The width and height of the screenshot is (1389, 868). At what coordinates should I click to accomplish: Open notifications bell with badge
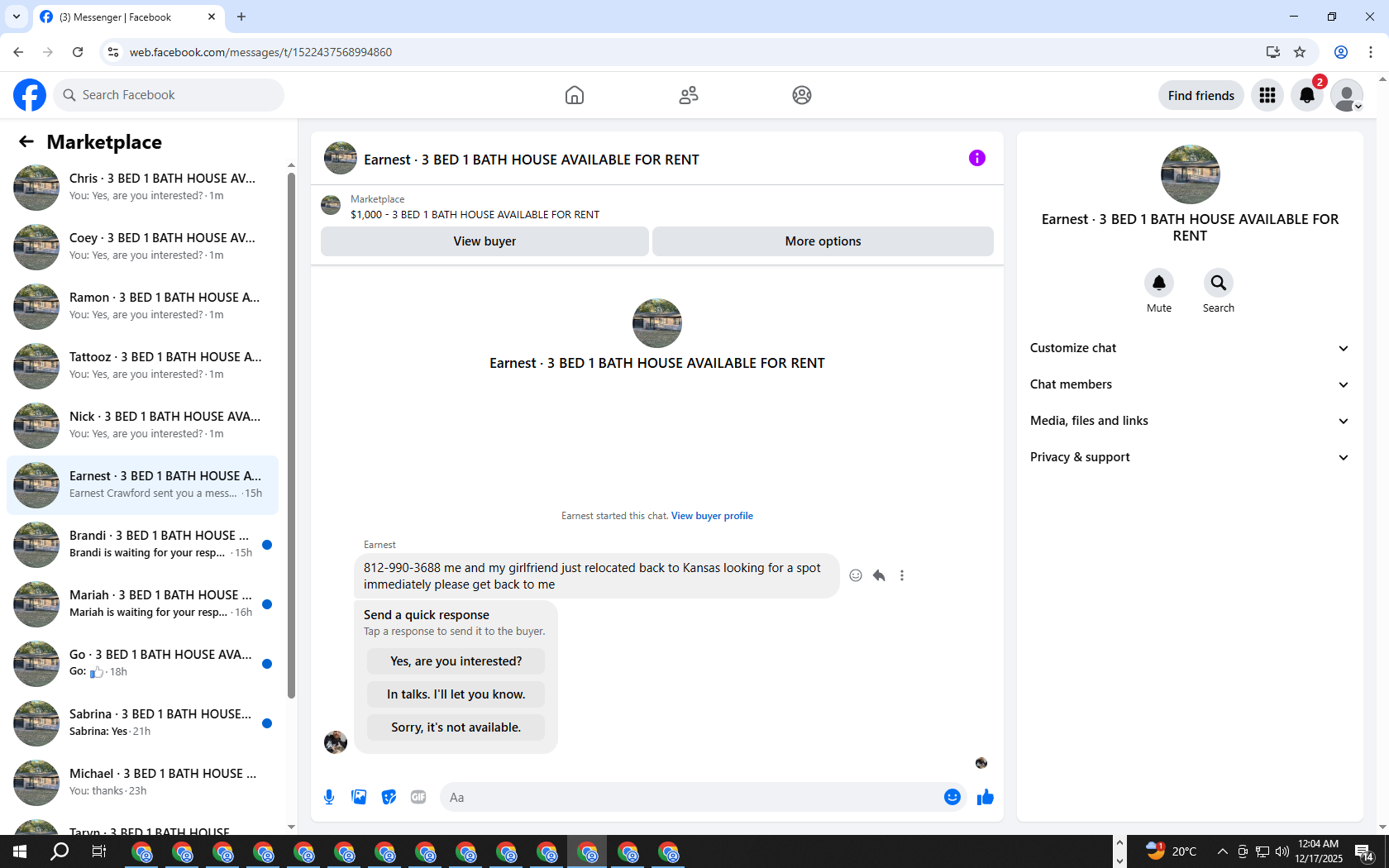click(x=1307, y=95)
